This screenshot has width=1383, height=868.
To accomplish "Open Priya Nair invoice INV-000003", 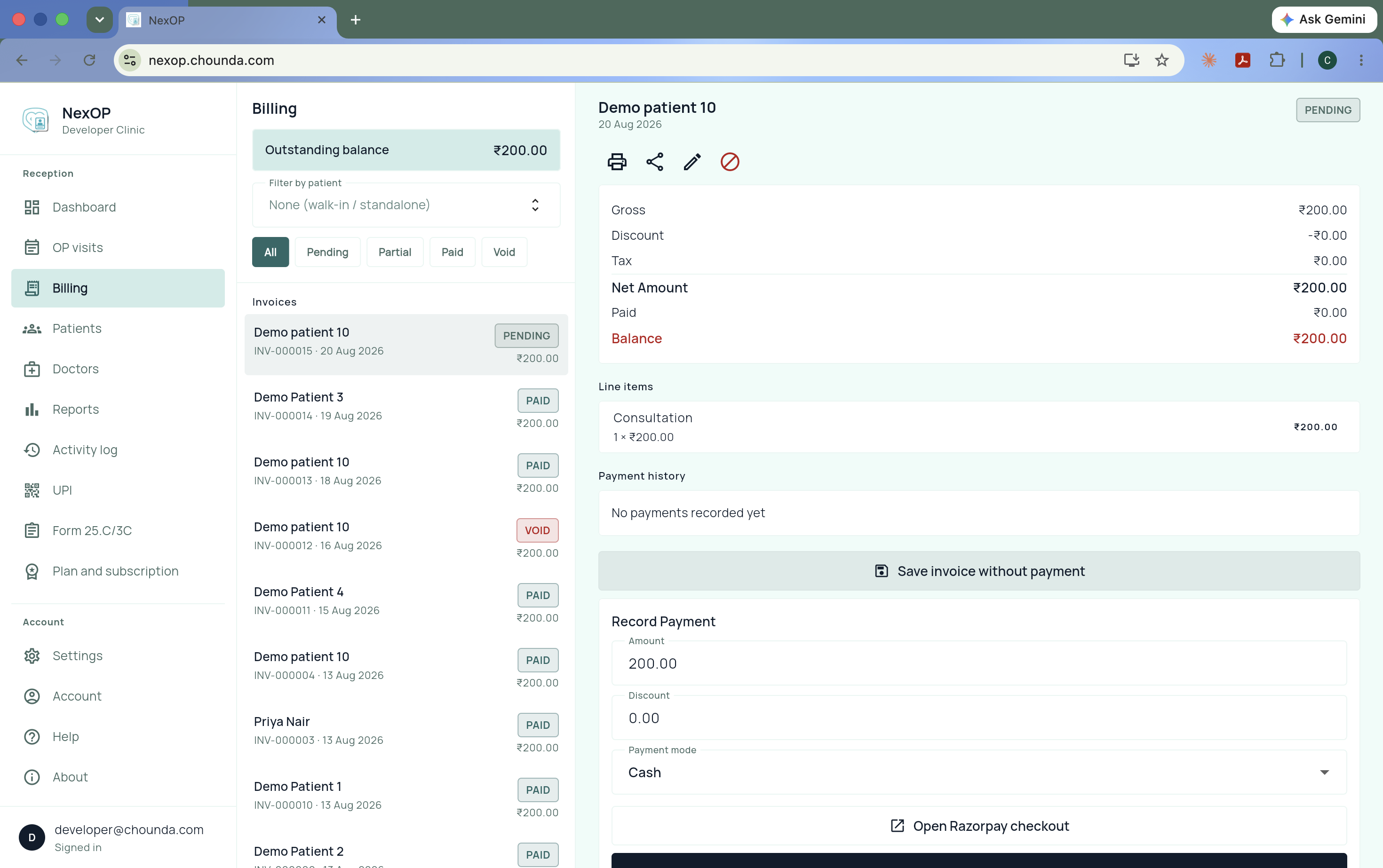I will point(406,734).
